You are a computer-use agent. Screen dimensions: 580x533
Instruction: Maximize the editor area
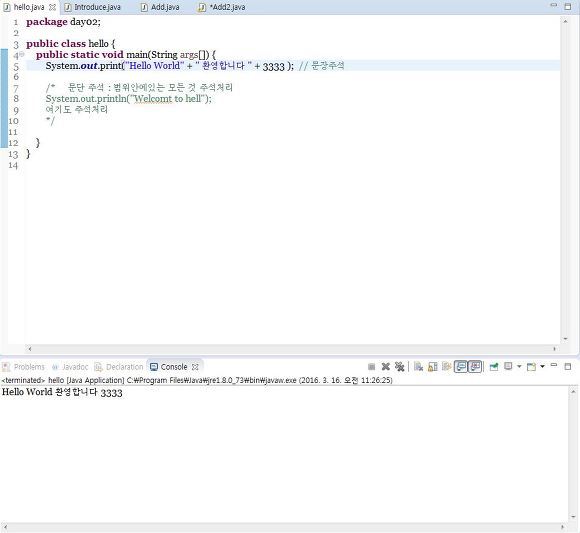point(568,6)
